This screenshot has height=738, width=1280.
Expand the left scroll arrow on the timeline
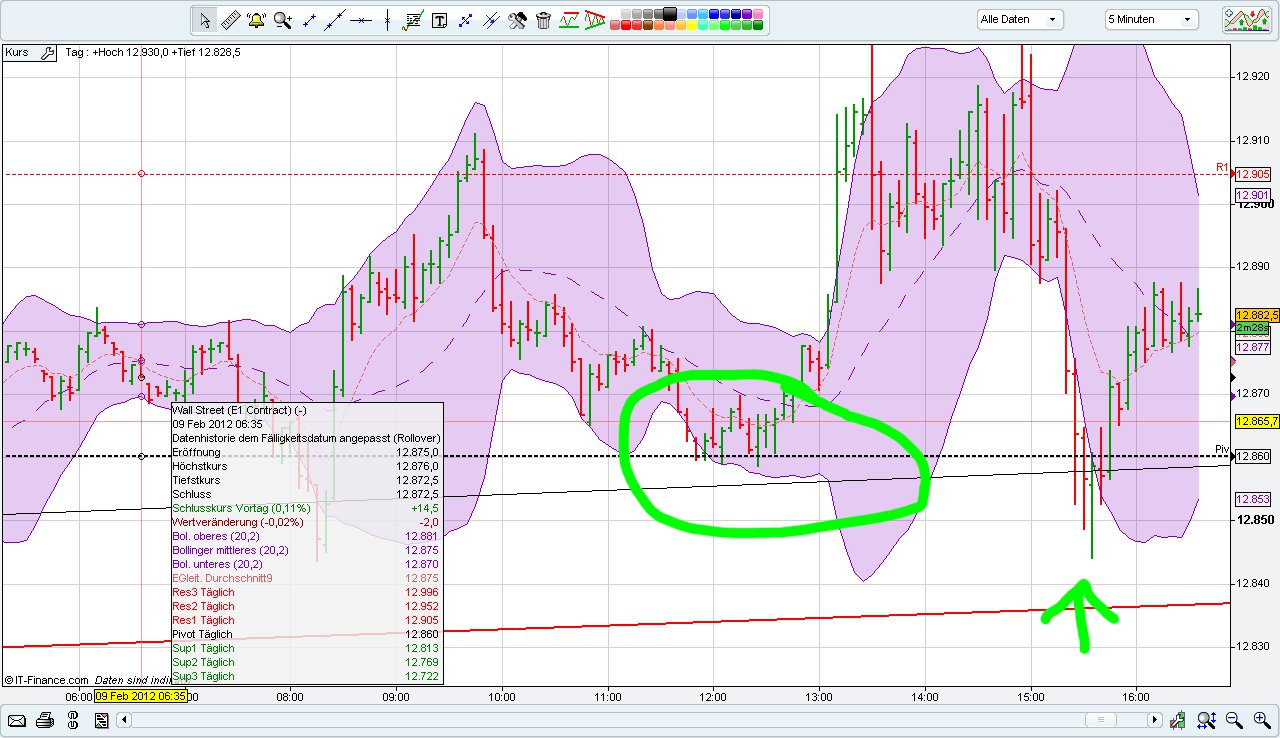(x=124, y=720)
